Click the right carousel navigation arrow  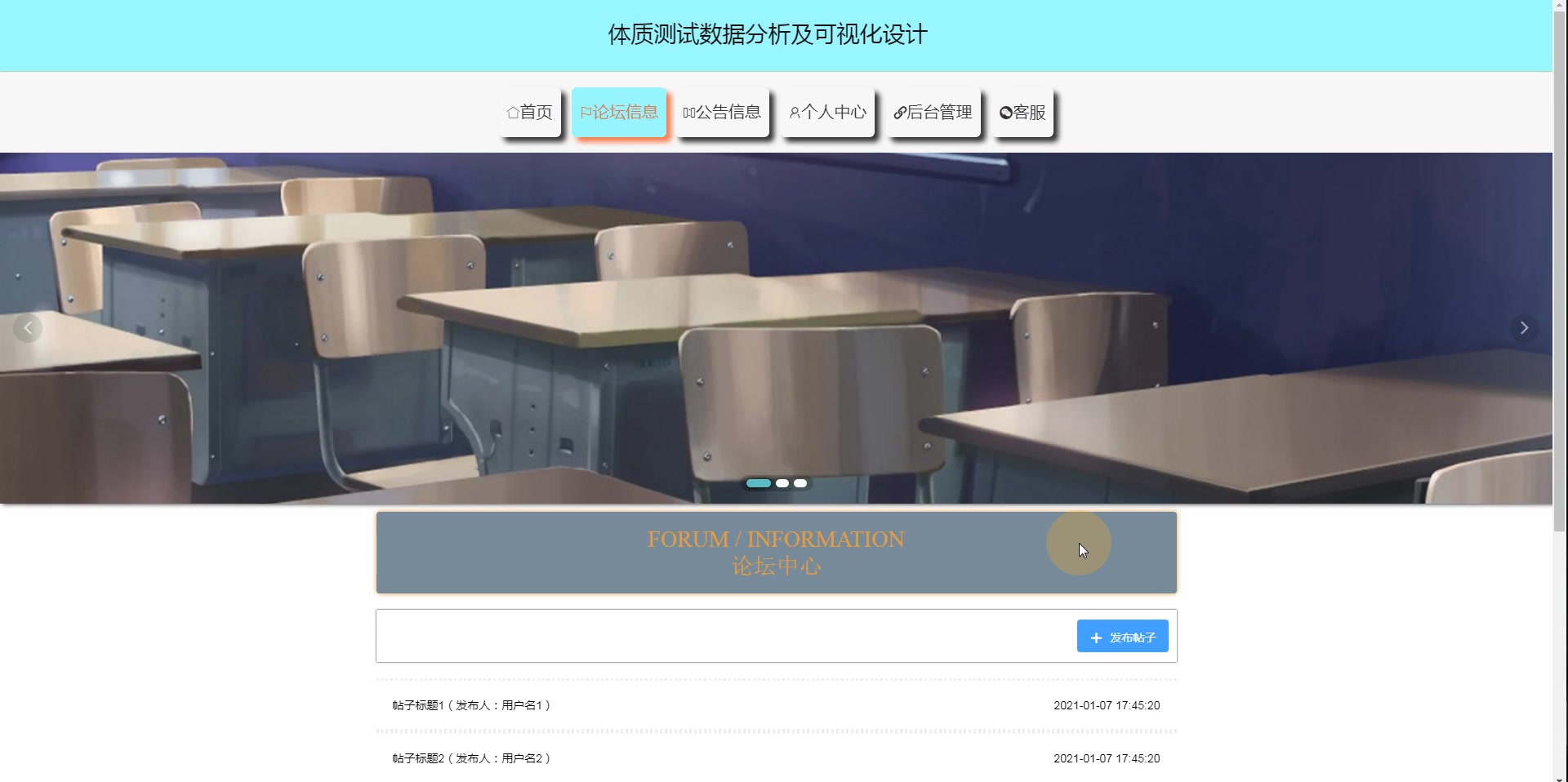pyautogui.click(x=1524, y=327)
